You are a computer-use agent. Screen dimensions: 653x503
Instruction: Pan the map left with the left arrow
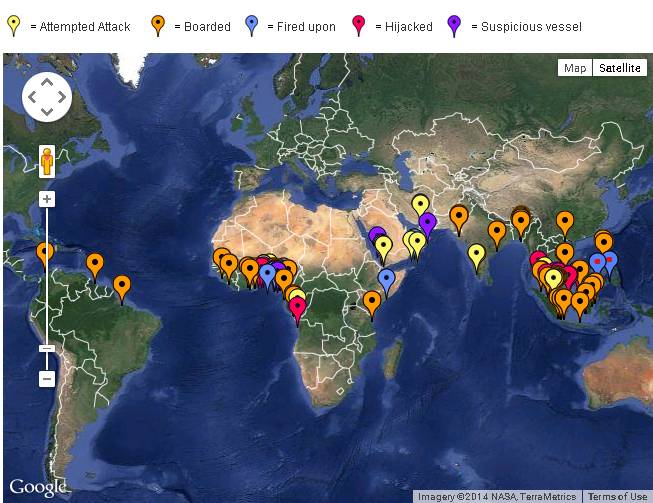click(32, 98)
